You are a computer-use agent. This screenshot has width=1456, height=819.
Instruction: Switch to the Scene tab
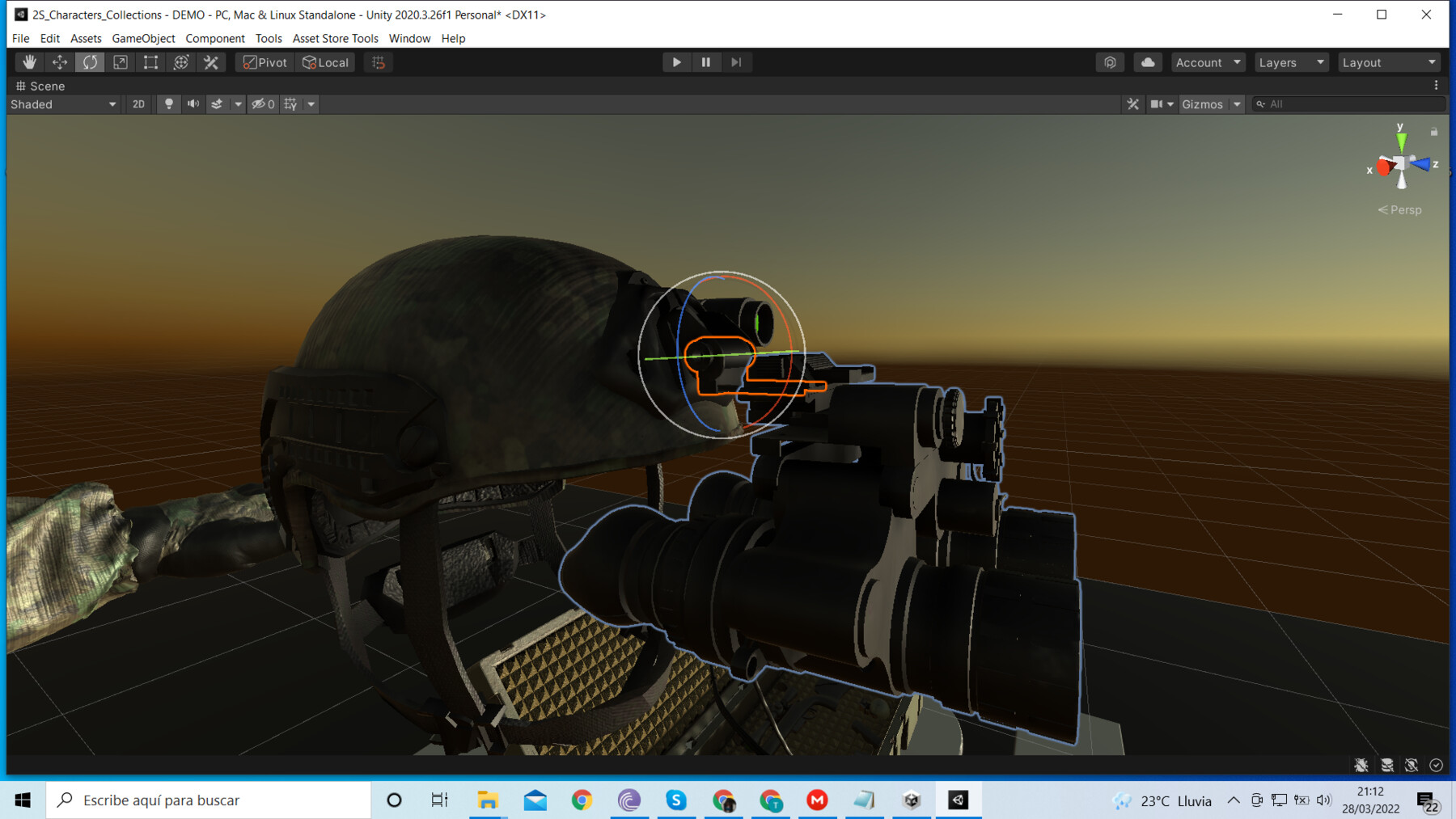click(x=40, y=86)
